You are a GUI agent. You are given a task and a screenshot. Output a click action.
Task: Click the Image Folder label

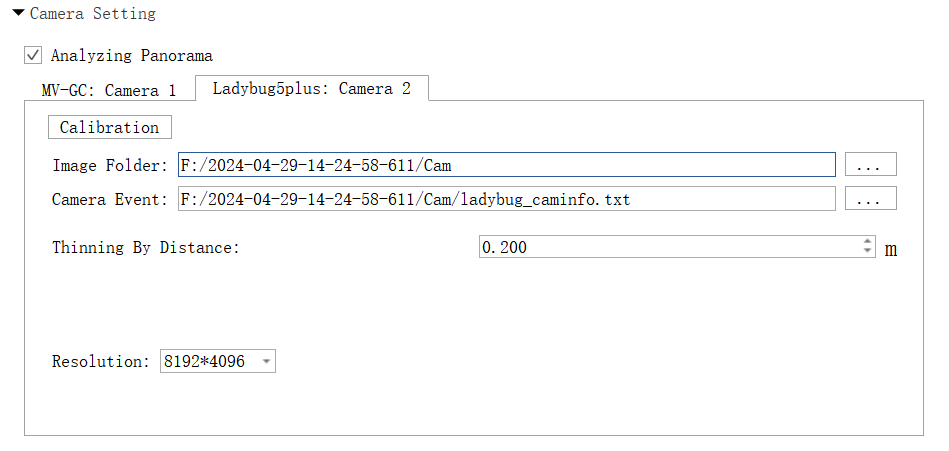(110, 165)
